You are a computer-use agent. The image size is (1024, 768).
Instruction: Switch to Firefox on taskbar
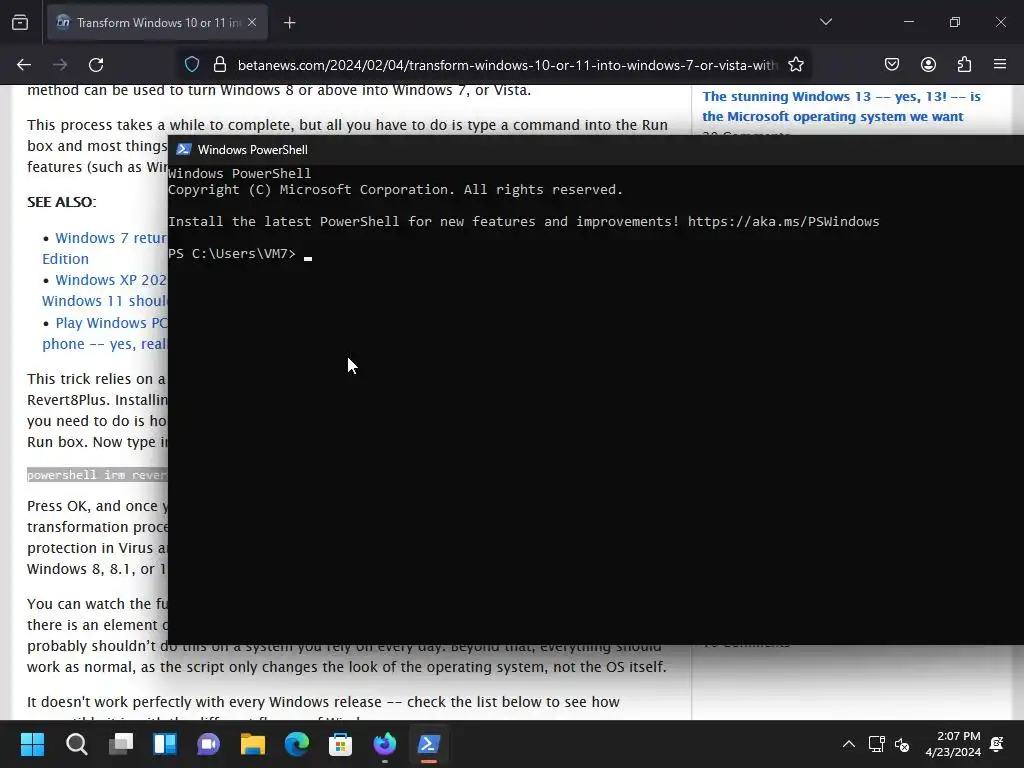point(385,744)
